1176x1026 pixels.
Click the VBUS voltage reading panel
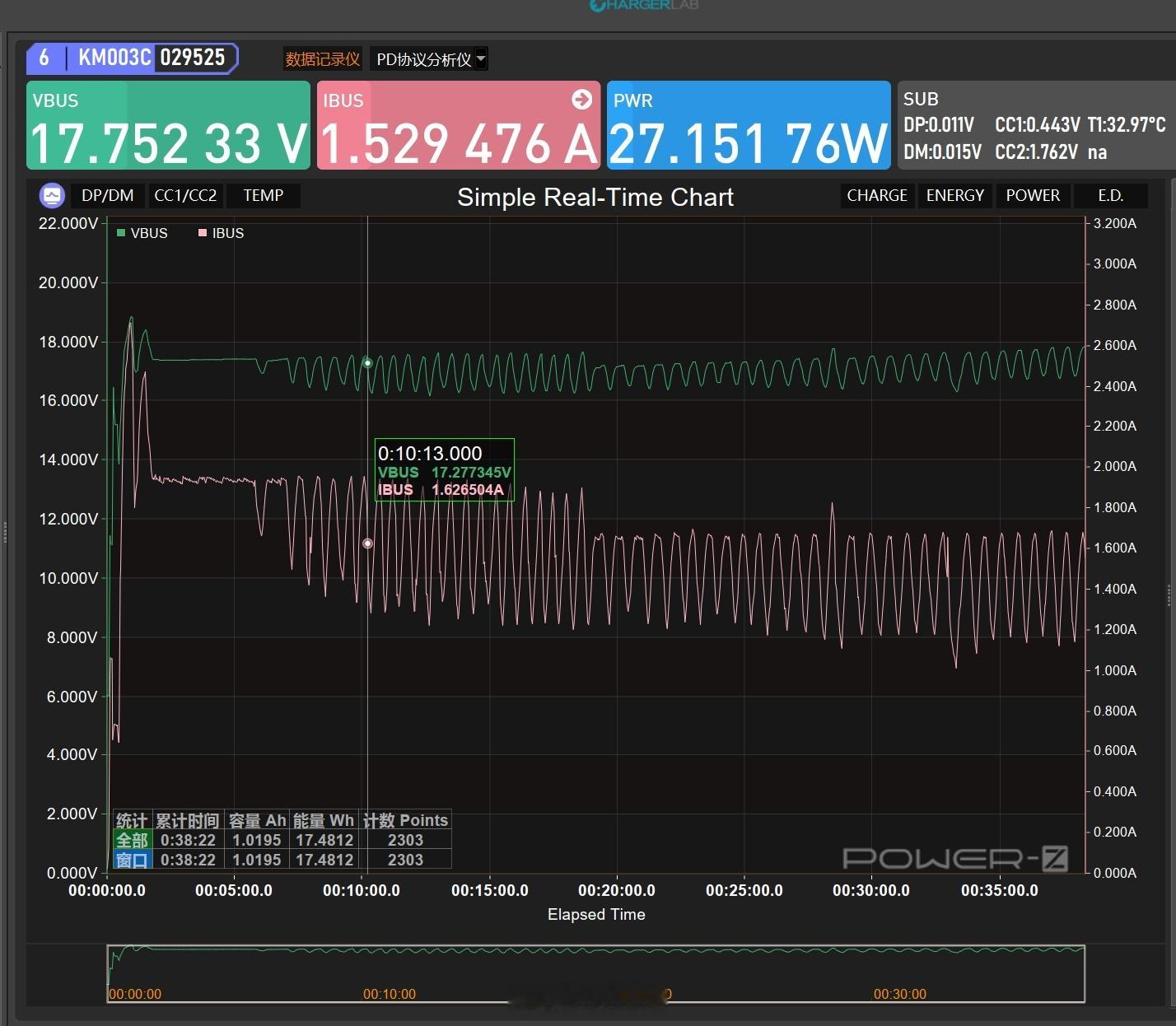click(168, 125)
